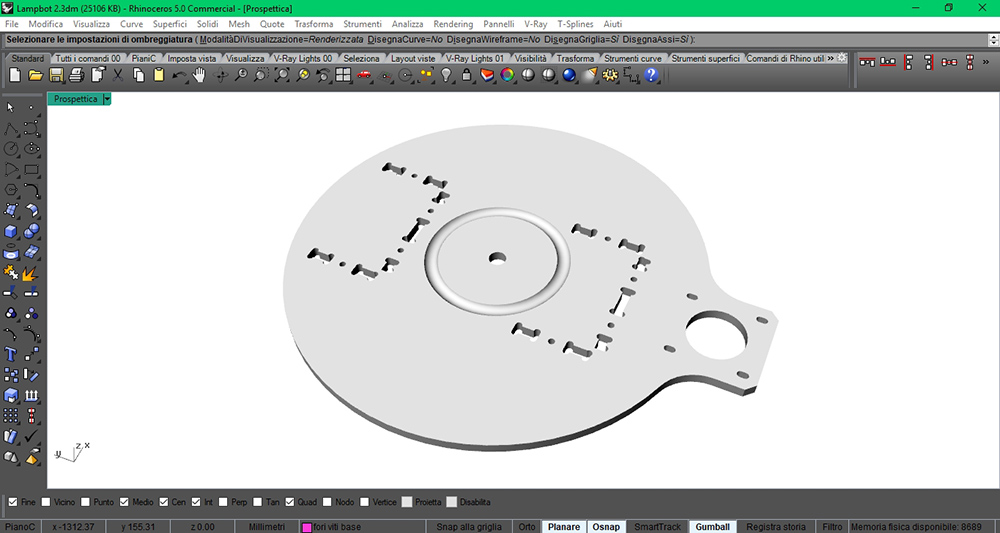The height and width of the screenshot is (533, 1000).
Task: Click the checkmark icon in sidebar
Action: [x=31, y=436]
